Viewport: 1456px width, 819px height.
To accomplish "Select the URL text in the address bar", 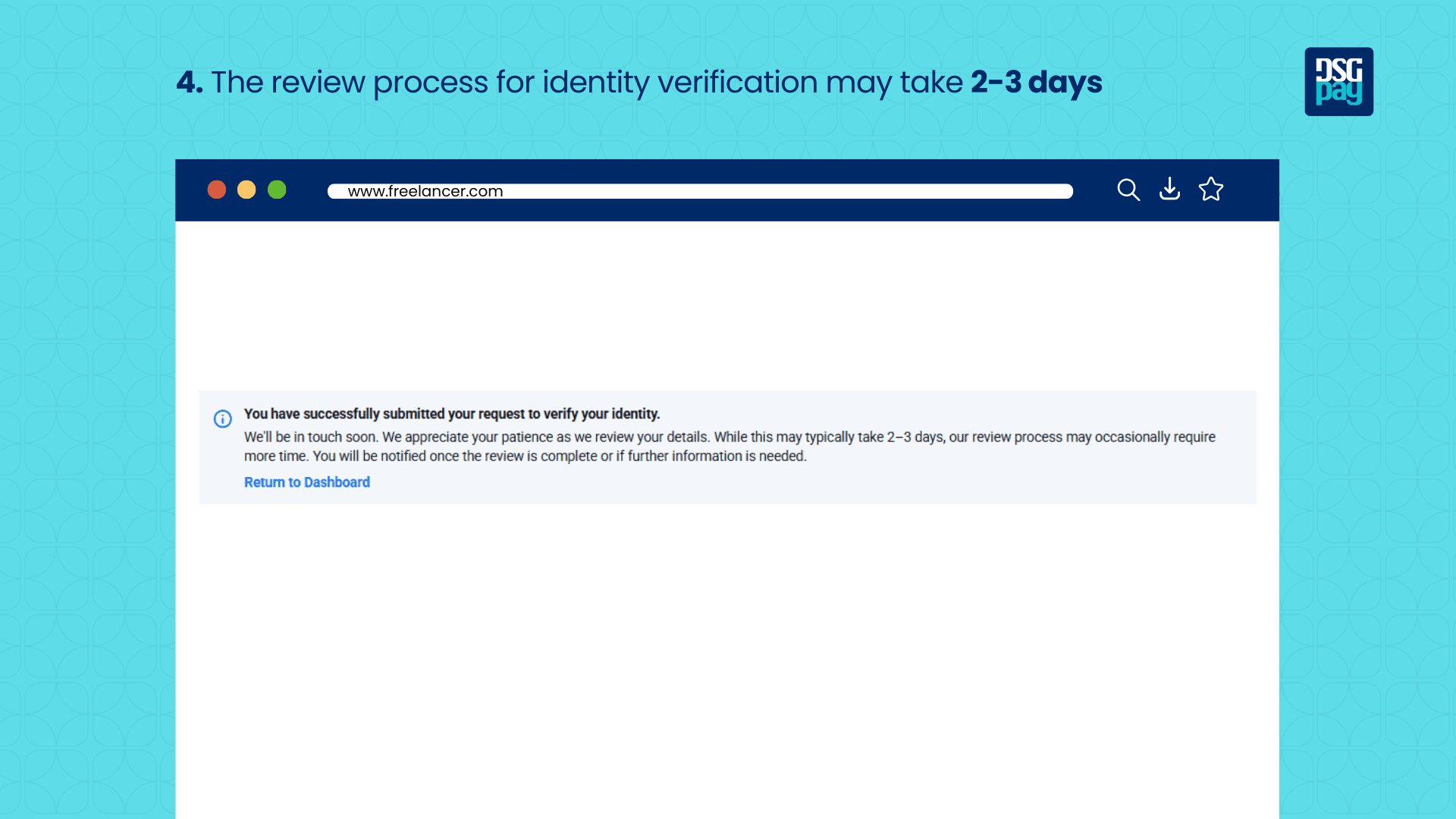I will [425, 191].
